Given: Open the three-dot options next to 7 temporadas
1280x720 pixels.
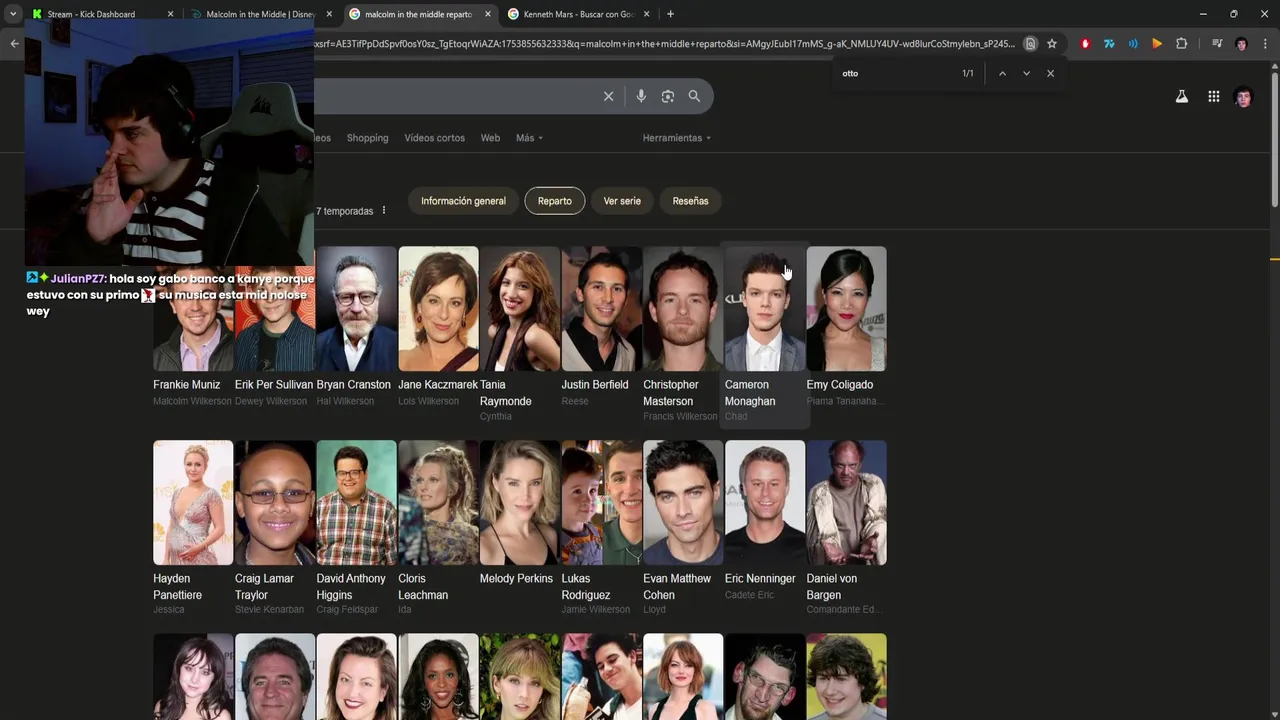Looking at the screenshot, I should (x=384, y=211).
